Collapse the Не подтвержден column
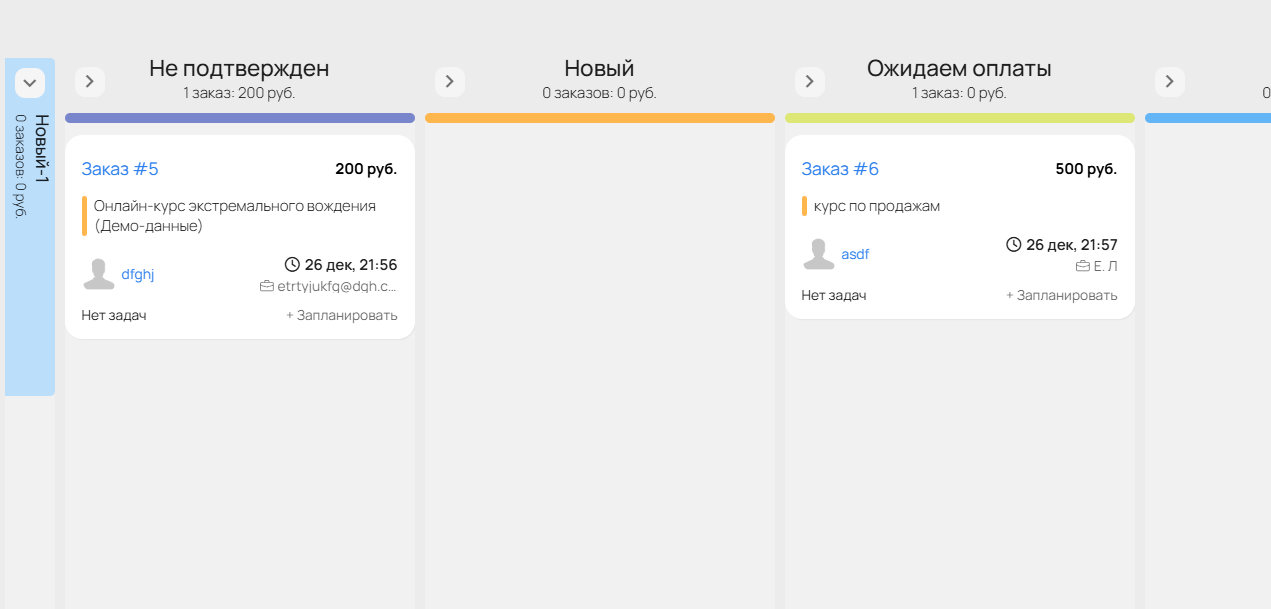 90,82
